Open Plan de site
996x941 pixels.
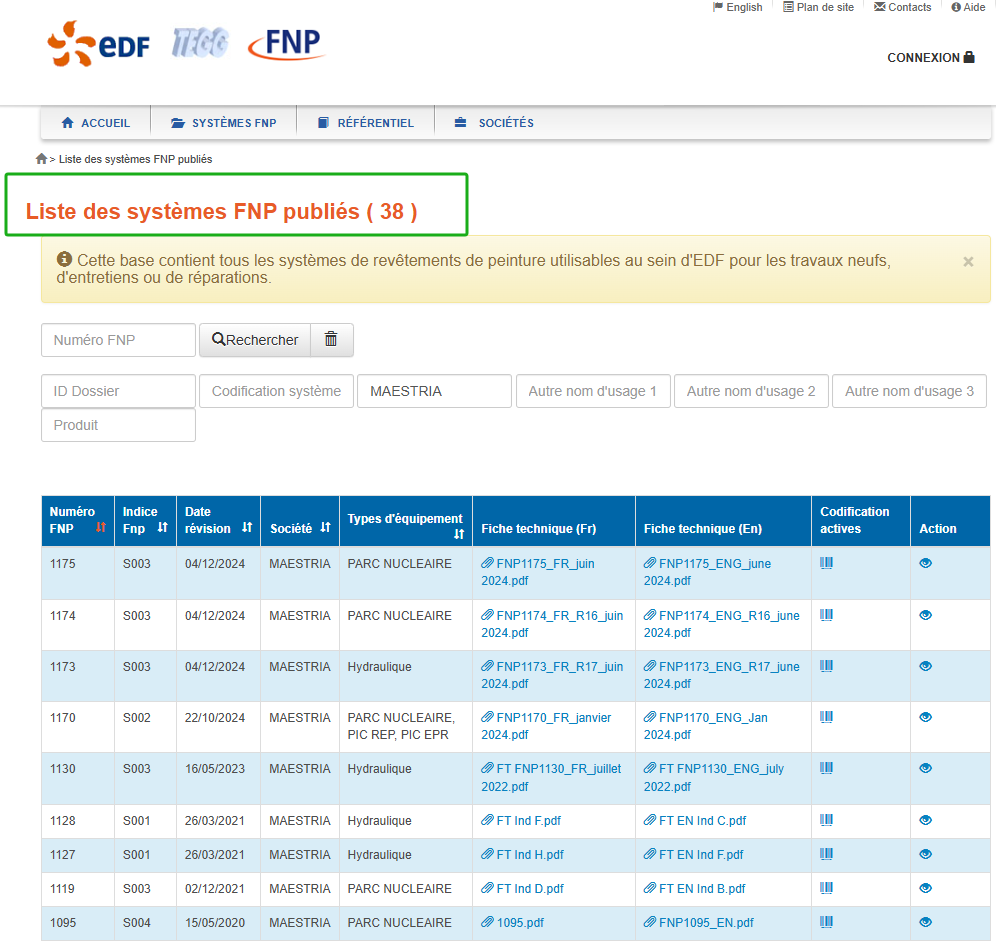pos(818,7)
